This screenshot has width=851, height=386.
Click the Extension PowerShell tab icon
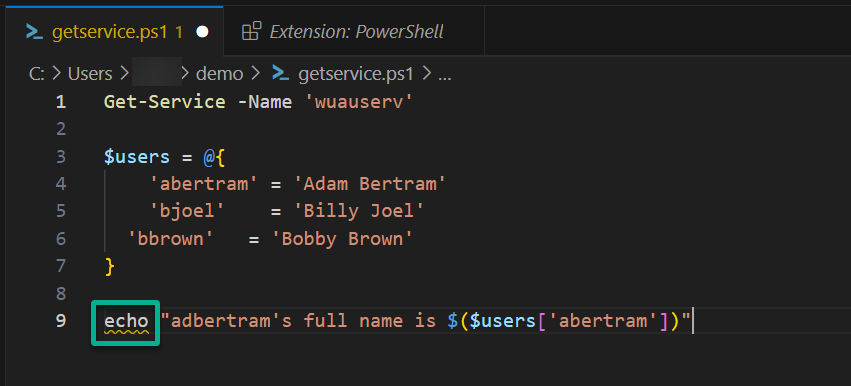click(x=251, y=31)
